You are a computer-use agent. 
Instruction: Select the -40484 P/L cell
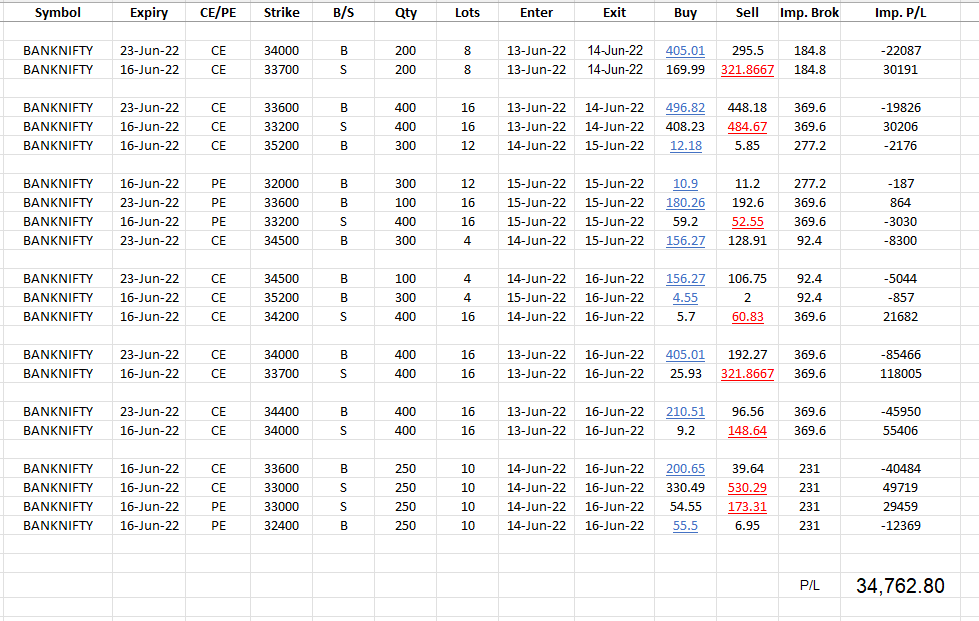900,468
